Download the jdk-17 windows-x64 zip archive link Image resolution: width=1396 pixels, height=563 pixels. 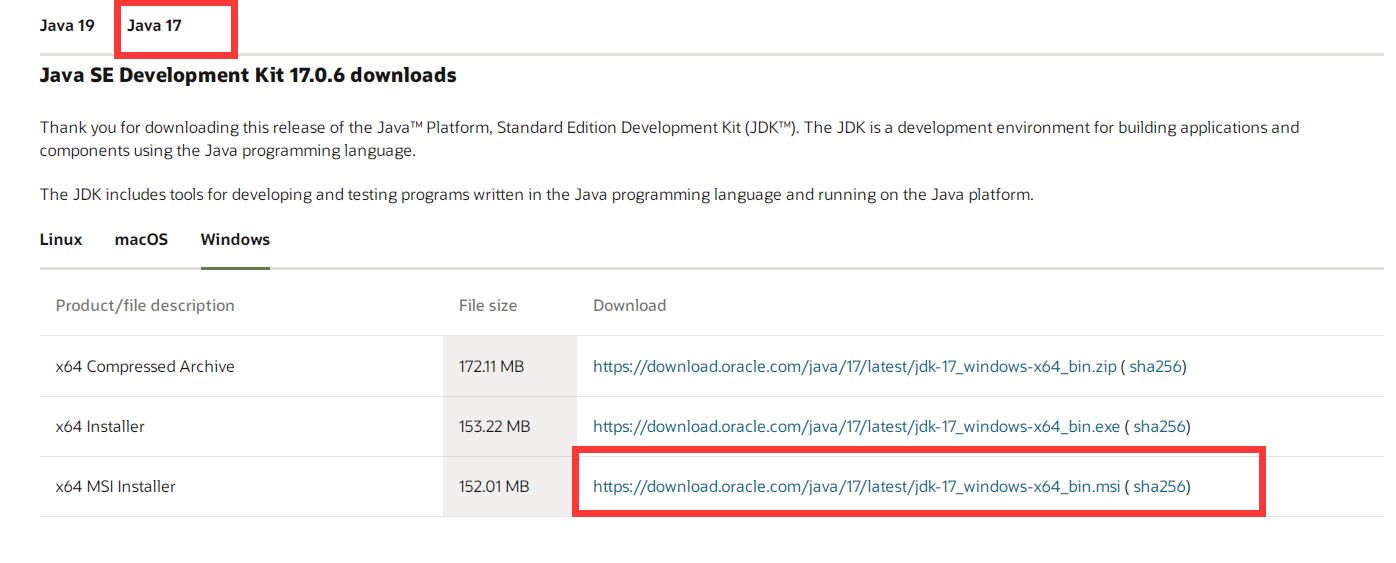(x=855, y=366)
